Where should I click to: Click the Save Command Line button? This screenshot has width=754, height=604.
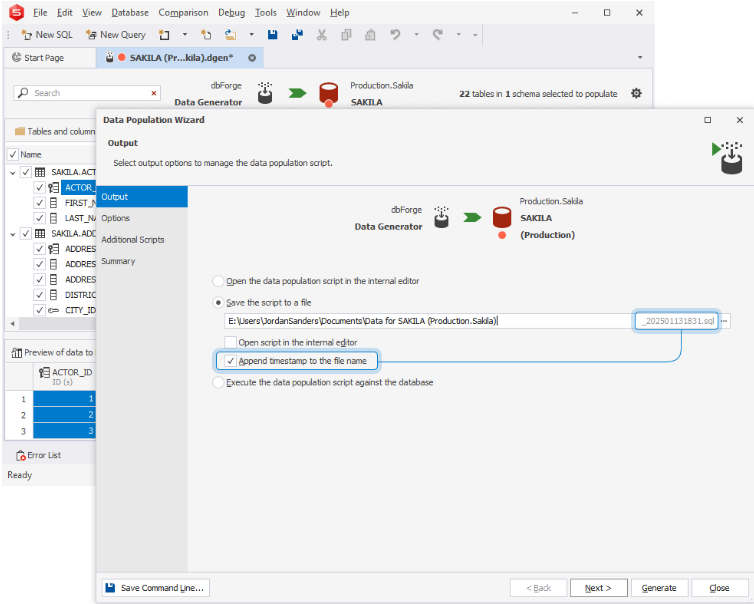[x=156, y=588]
